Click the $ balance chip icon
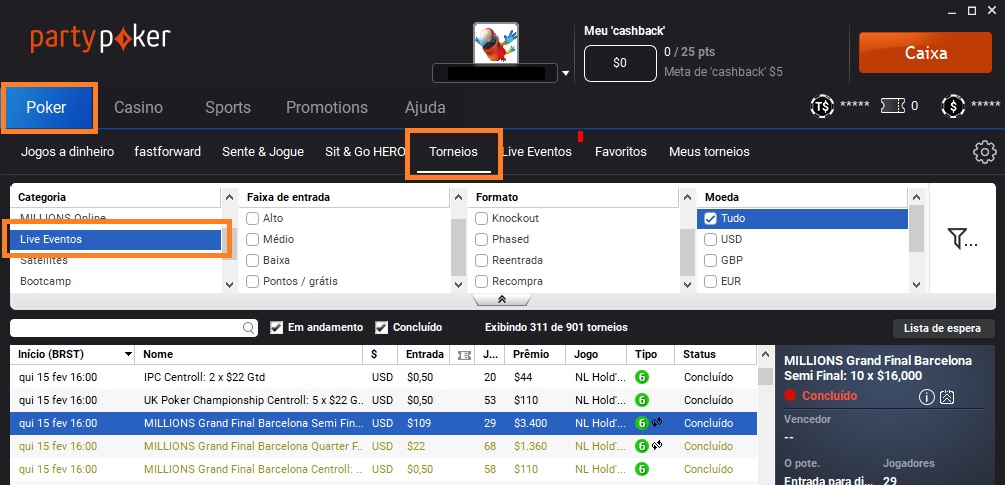Viewport: 1005px width, 485px height. (x=953, y=106)
